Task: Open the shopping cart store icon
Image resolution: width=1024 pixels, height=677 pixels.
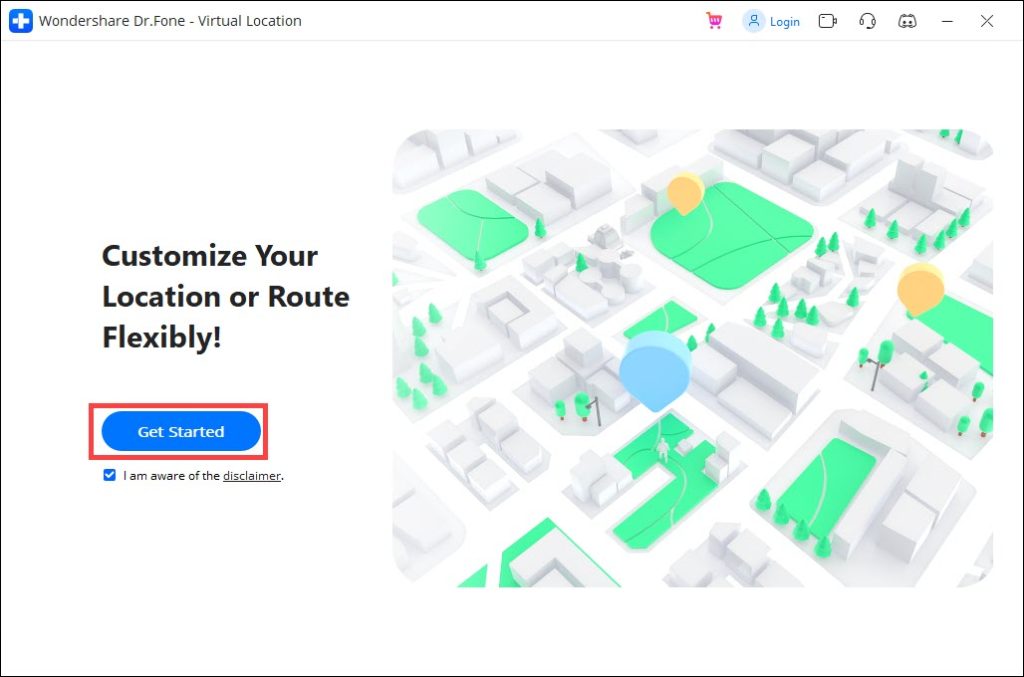Action: point(714,21)
